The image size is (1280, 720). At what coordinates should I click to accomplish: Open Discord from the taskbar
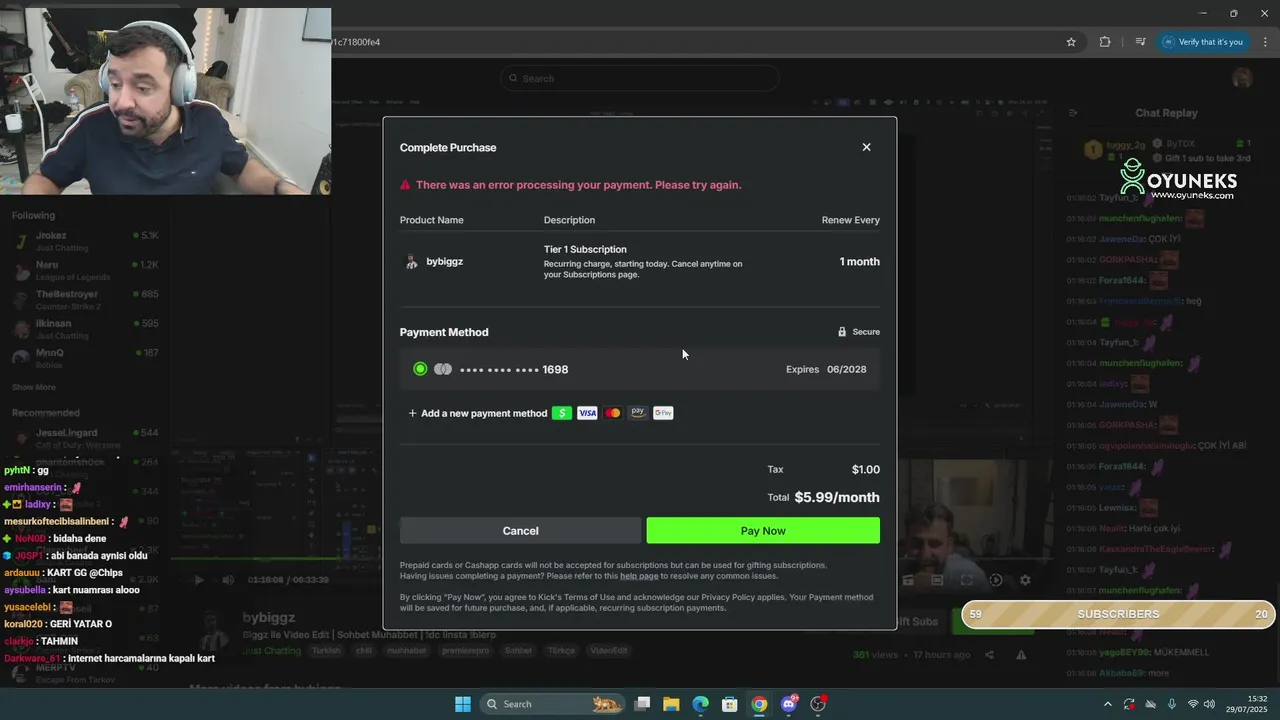(789, 704)
